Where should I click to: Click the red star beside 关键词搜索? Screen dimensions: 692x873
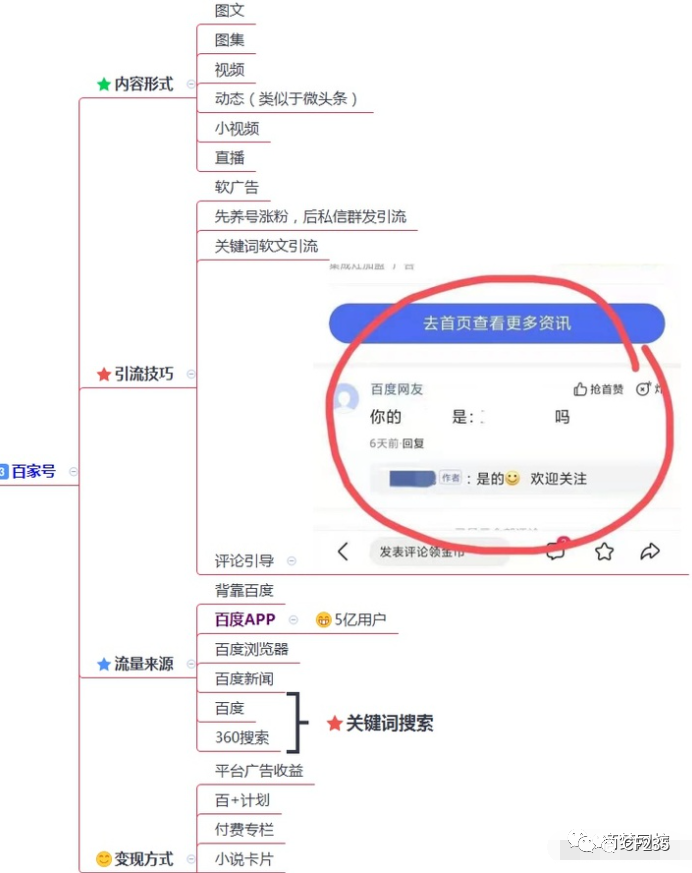[x=335, y=723]
